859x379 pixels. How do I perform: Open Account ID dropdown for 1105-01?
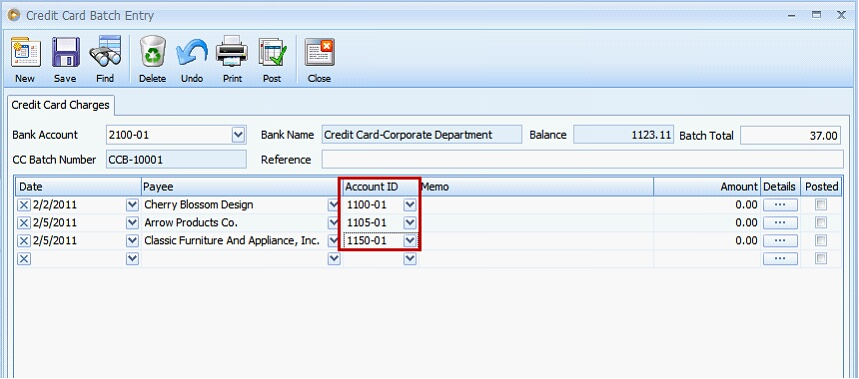click(410, 223)
